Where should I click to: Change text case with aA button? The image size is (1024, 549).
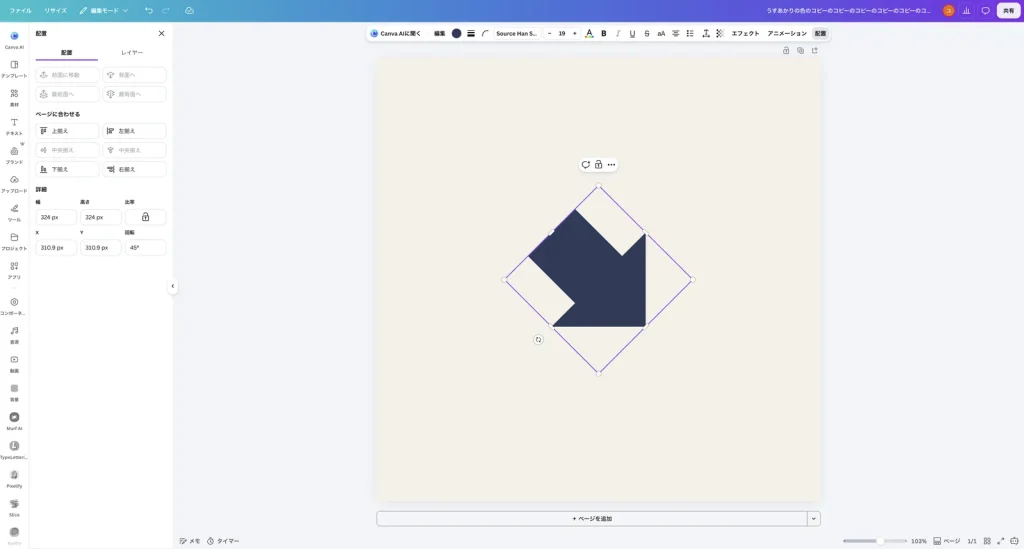click(661, 33)
